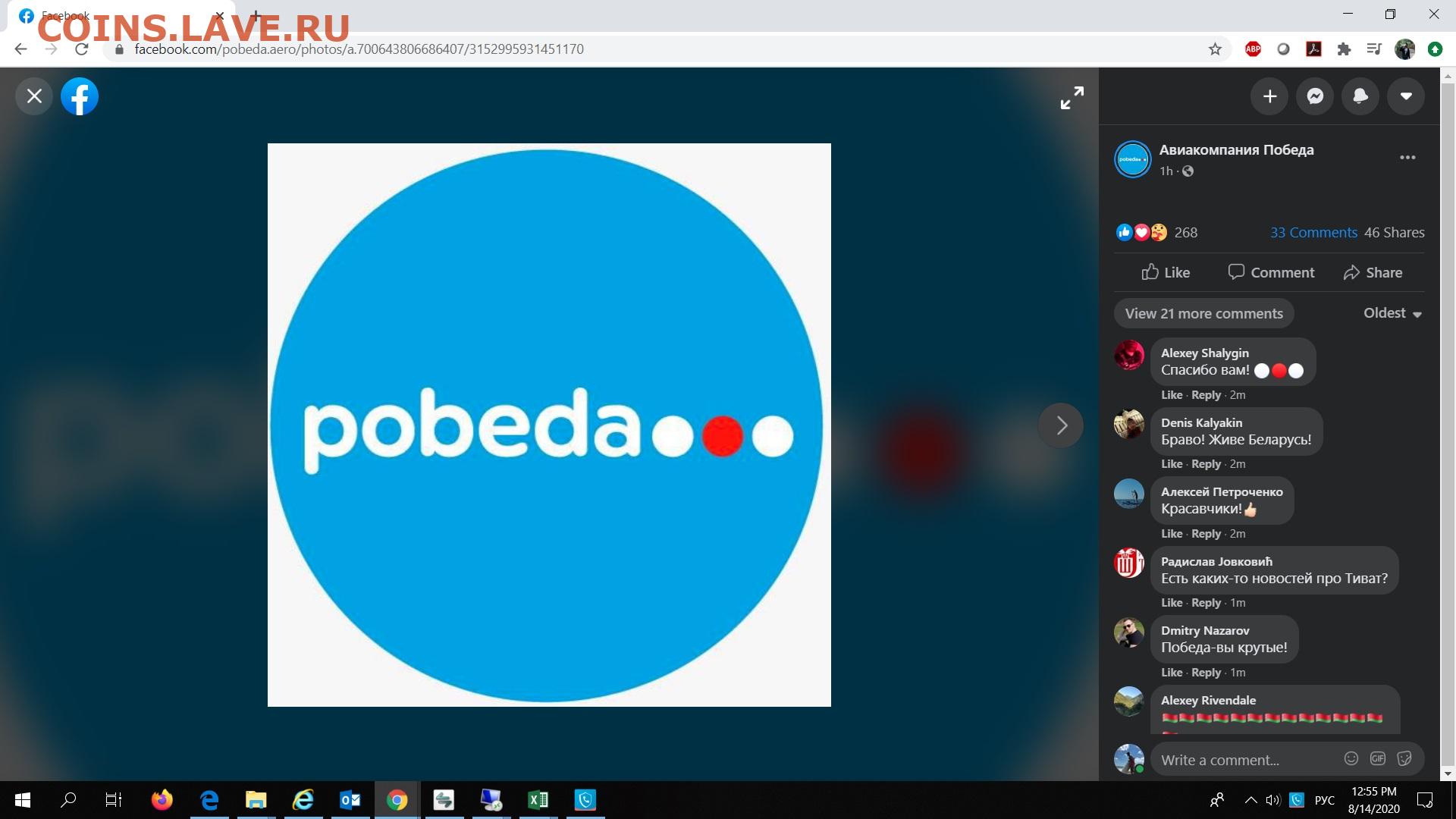This screenshot has height=819, width=1456.
Task: Click the address bar URL
Action: pyautogui.click(x=359, y=49)
